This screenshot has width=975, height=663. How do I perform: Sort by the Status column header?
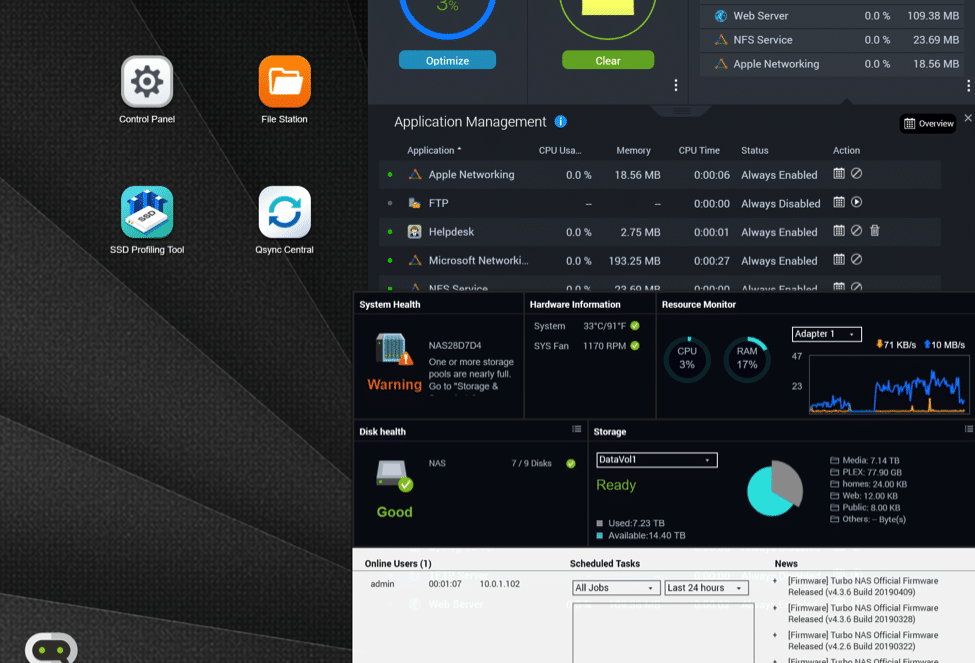click(754, 151)
